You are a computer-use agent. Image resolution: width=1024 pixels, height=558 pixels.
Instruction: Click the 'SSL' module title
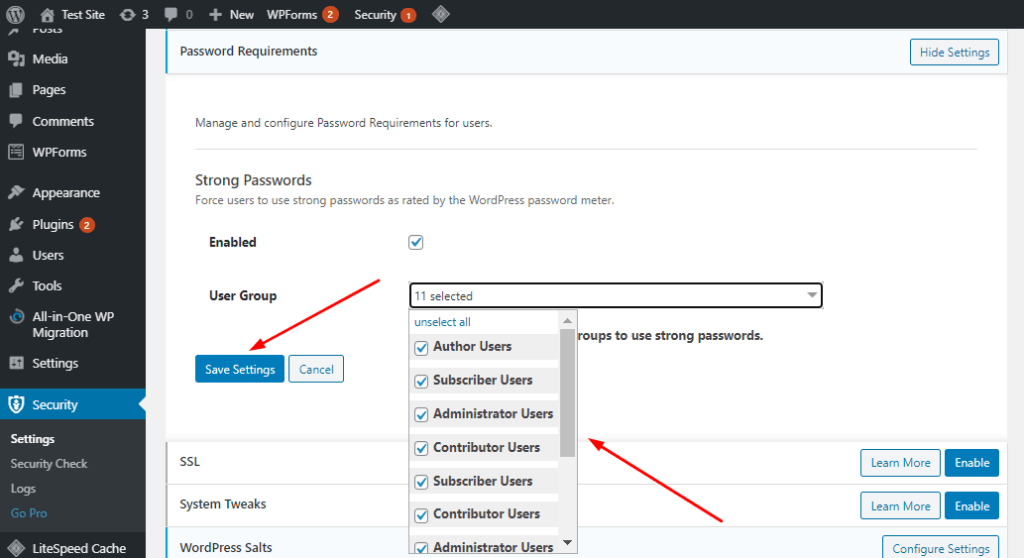coord(189,461)
